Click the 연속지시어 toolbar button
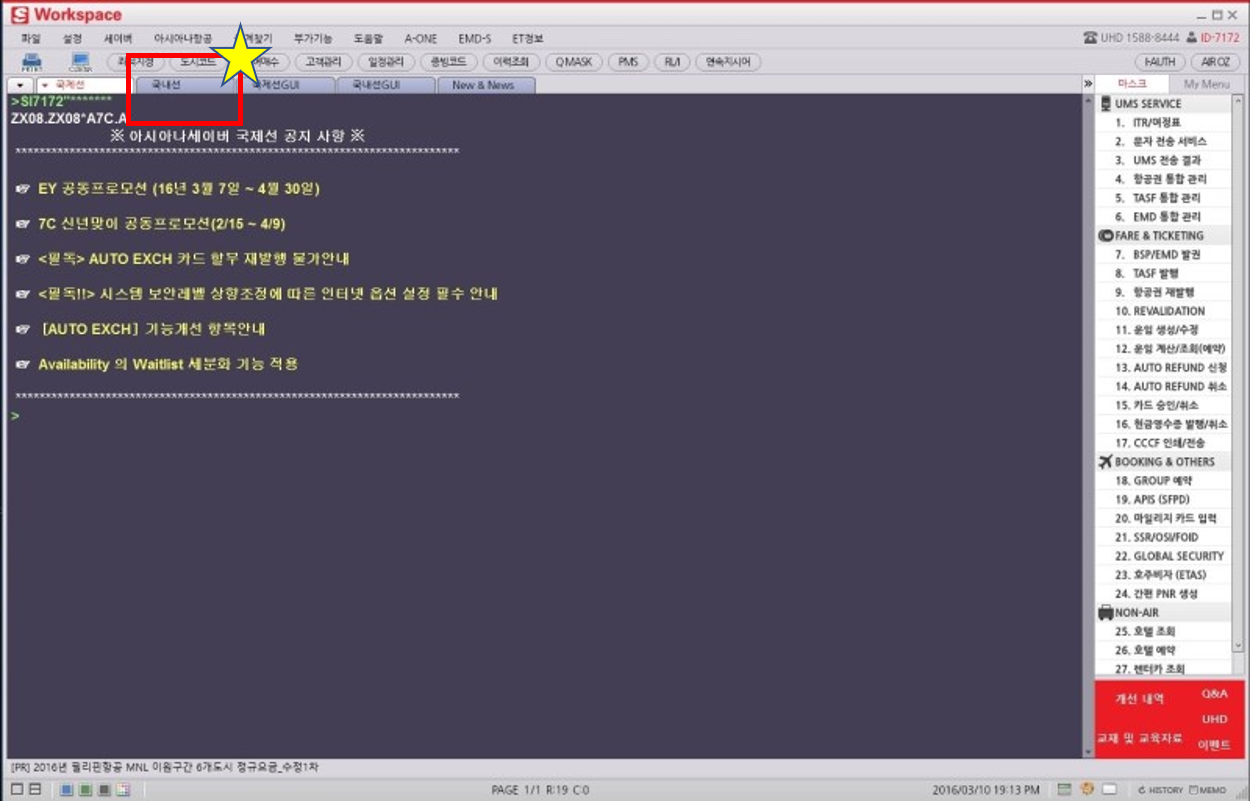Image resolution: width=1250 pixels, height=801 pixels. 728,62
